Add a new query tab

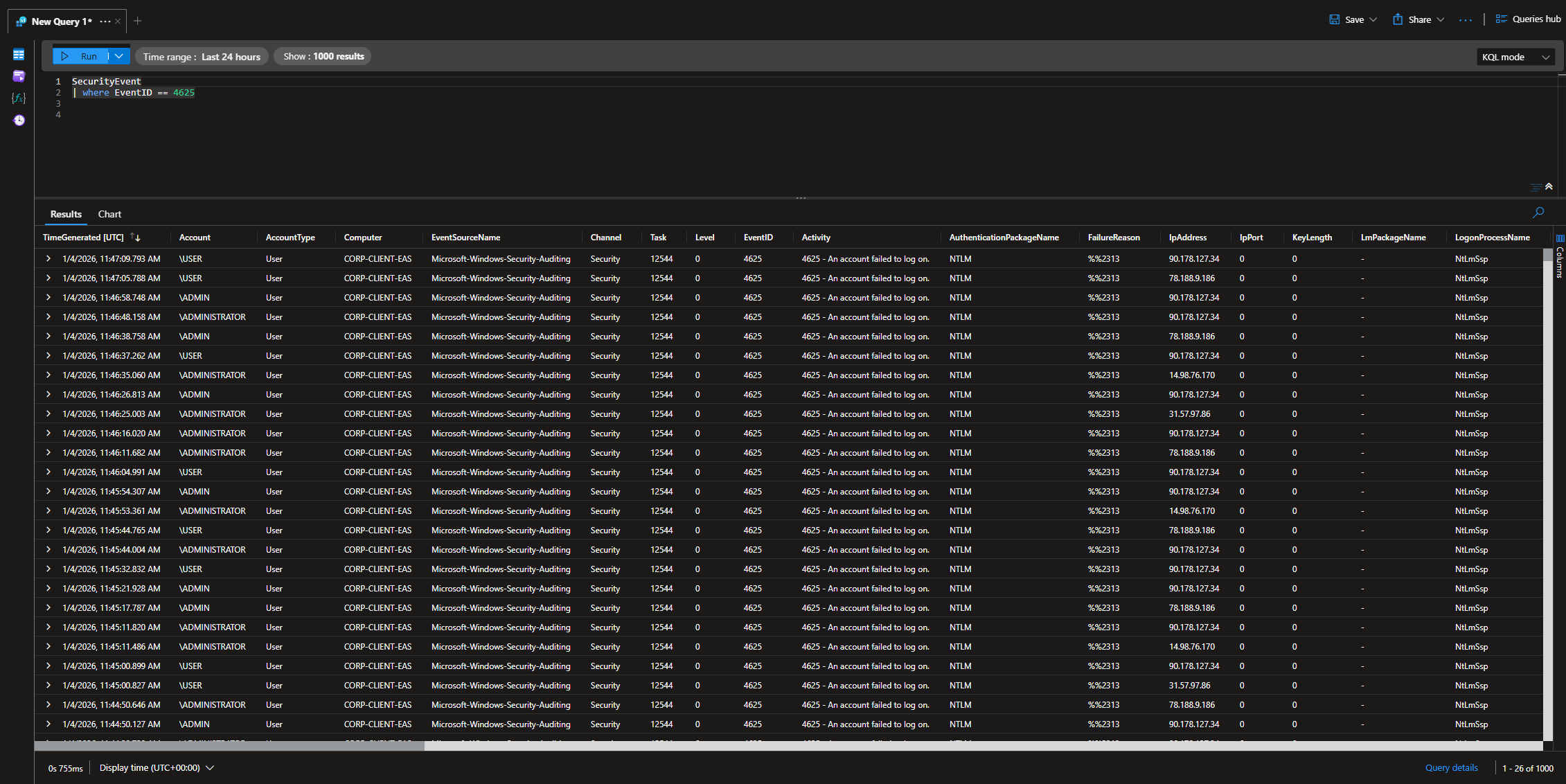(138, 21)
